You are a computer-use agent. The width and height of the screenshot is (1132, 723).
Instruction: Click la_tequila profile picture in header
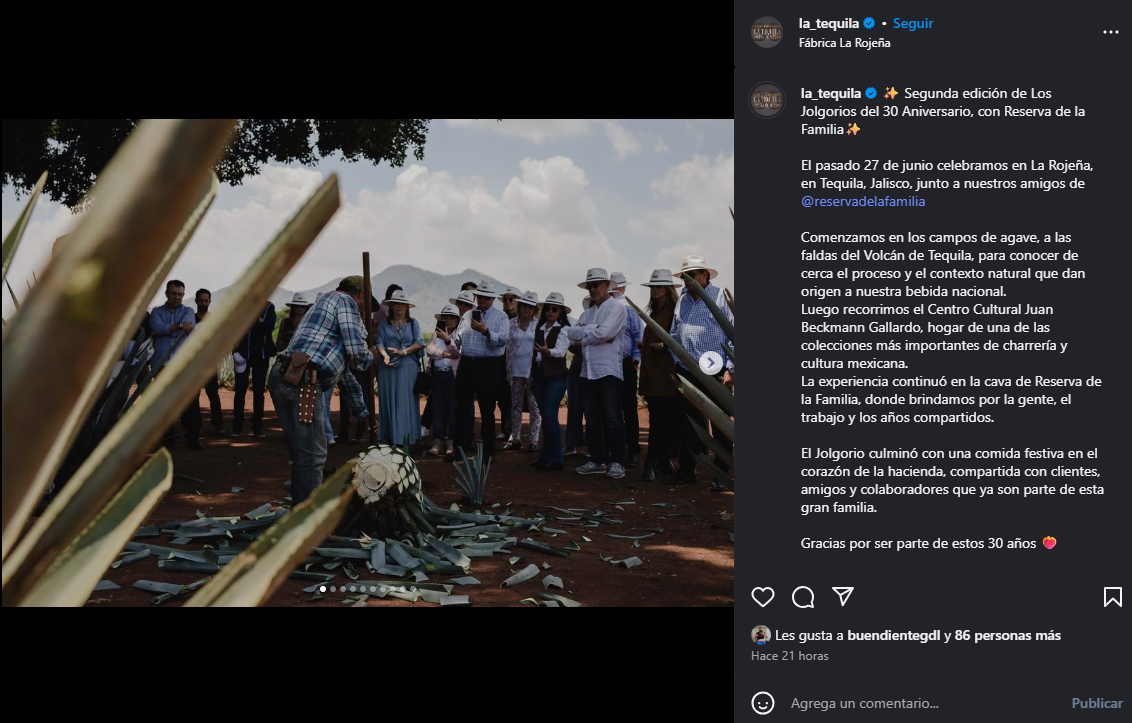coord(767,33)
